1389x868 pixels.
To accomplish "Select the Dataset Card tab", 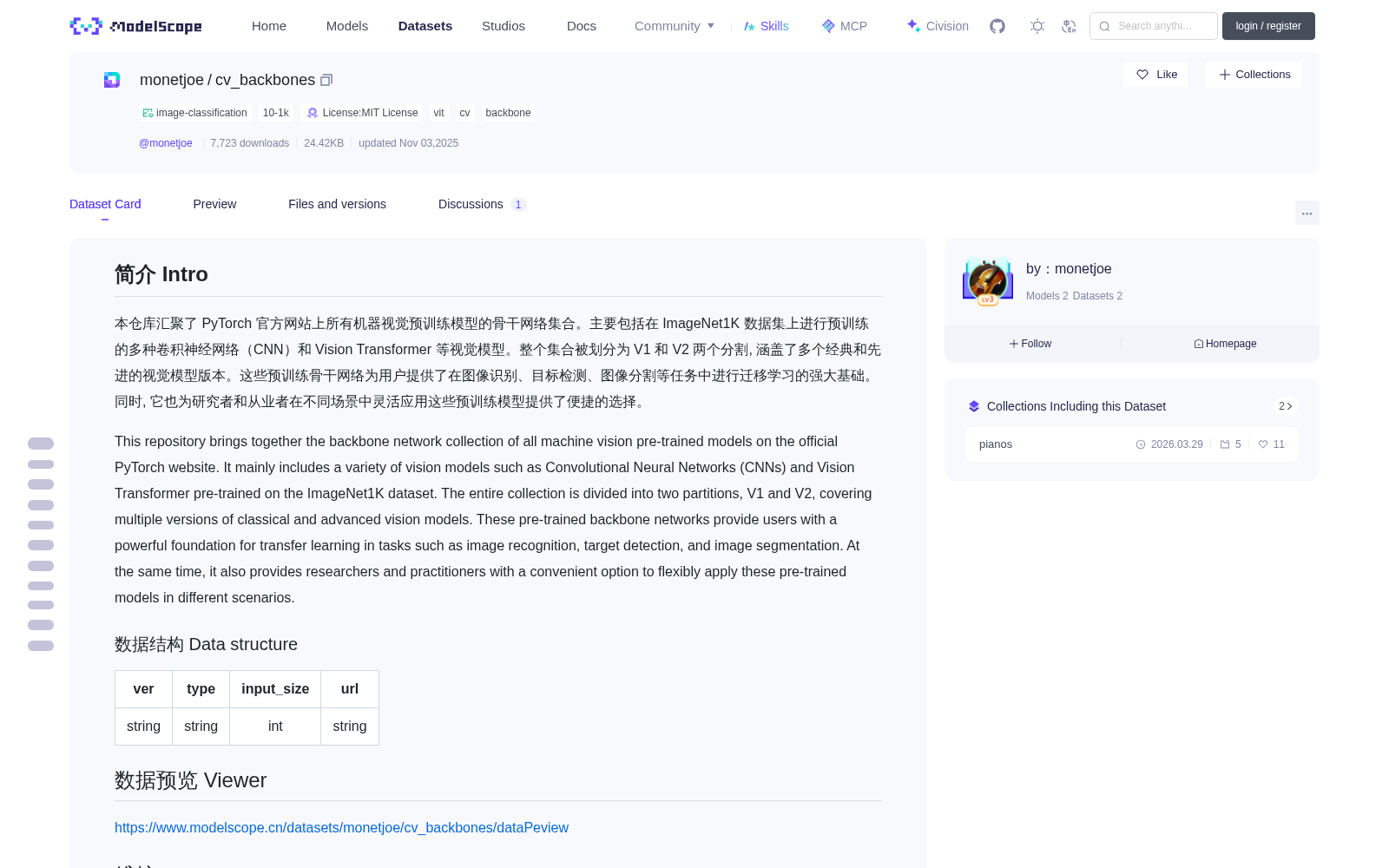I will click(105, 204).
